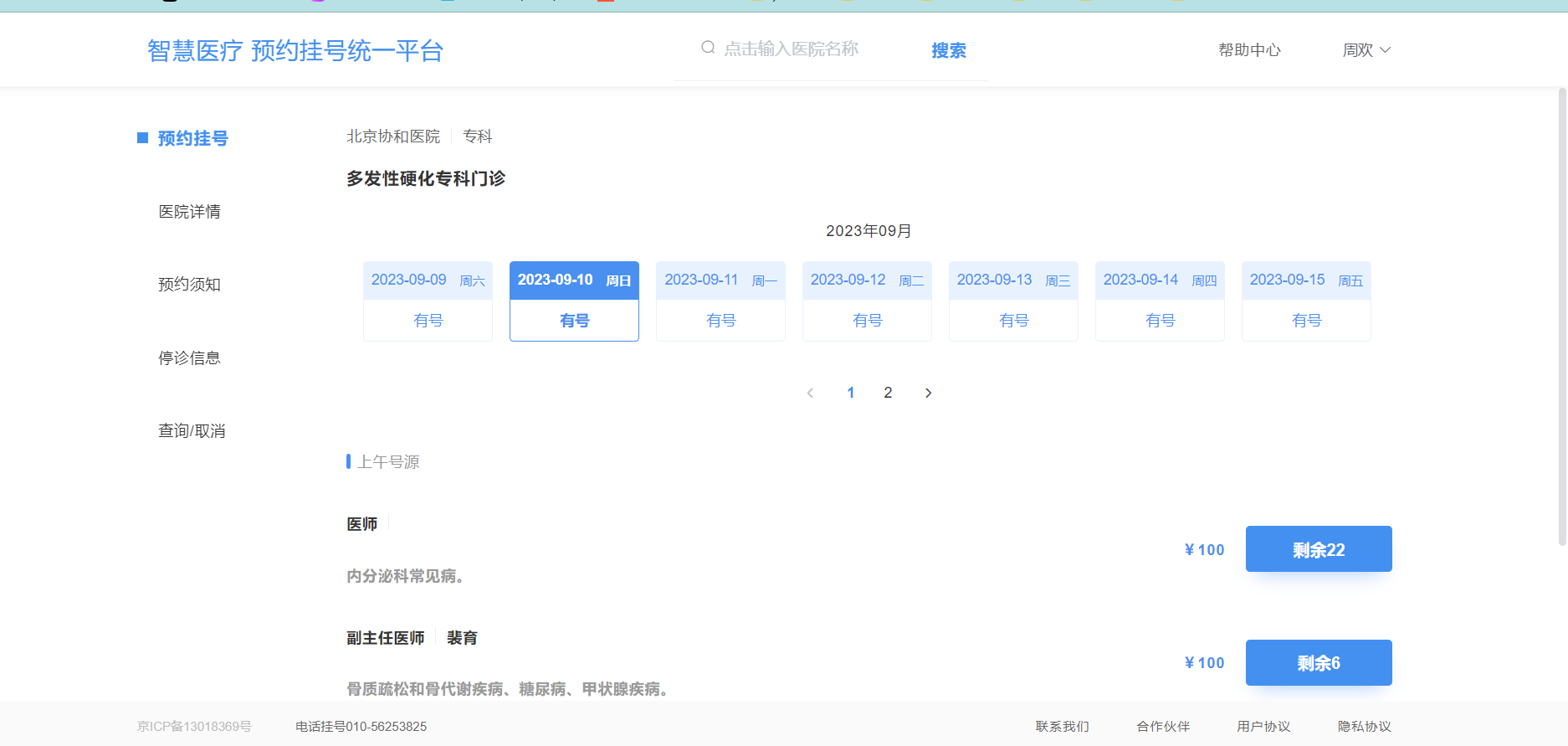Go to next page arrow
The image size is (1568, 746).
click(x=928, y=393)
